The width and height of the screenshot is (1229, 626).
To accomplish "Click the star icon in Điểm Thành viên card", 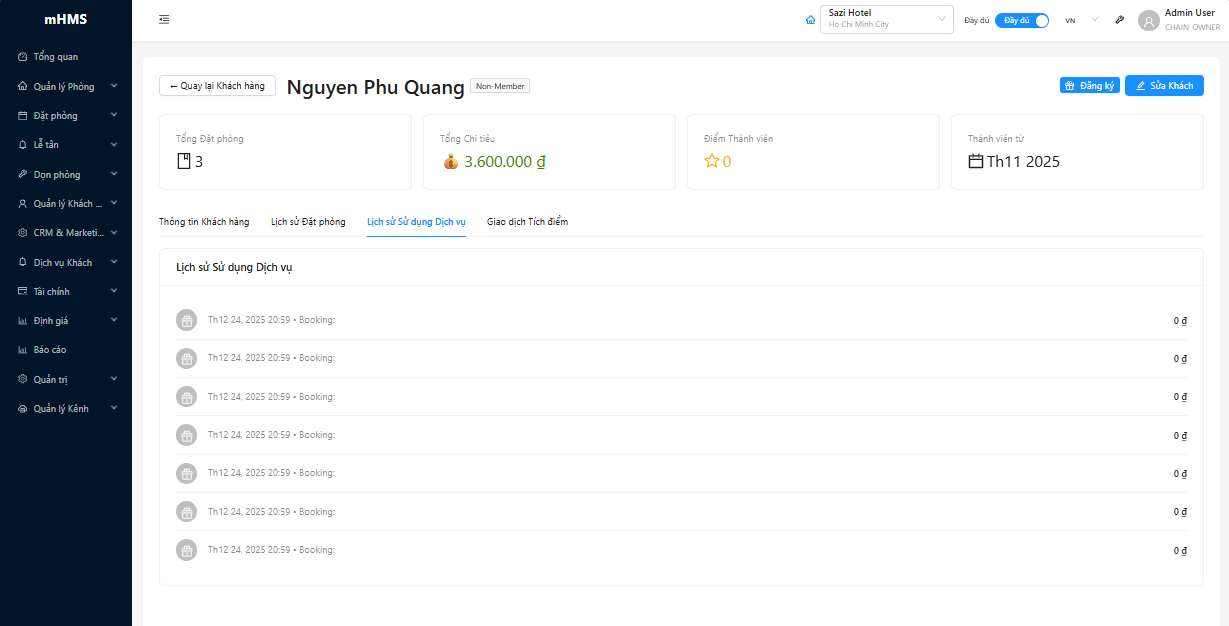I will click(x=712, y=161).
